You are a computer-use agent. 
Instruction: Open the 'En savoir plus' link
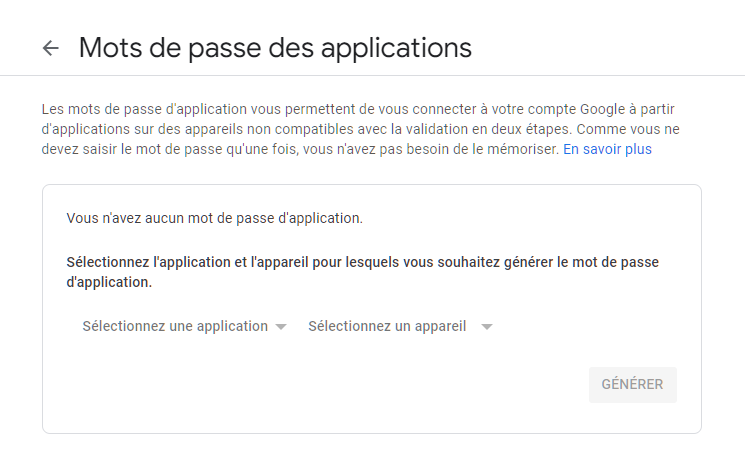[x=607, y=149]
